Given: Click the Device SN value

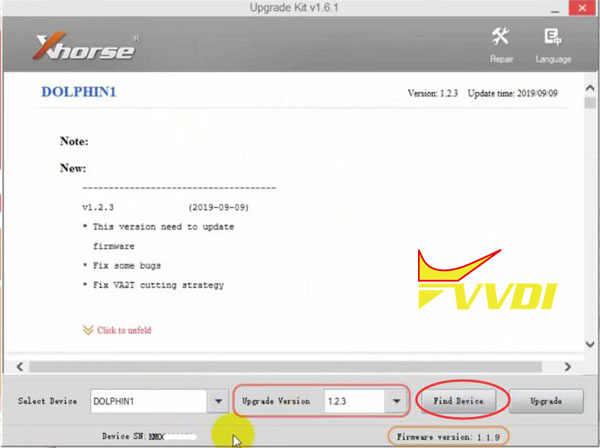Looking at the screenshot, I should coord(172,437).
